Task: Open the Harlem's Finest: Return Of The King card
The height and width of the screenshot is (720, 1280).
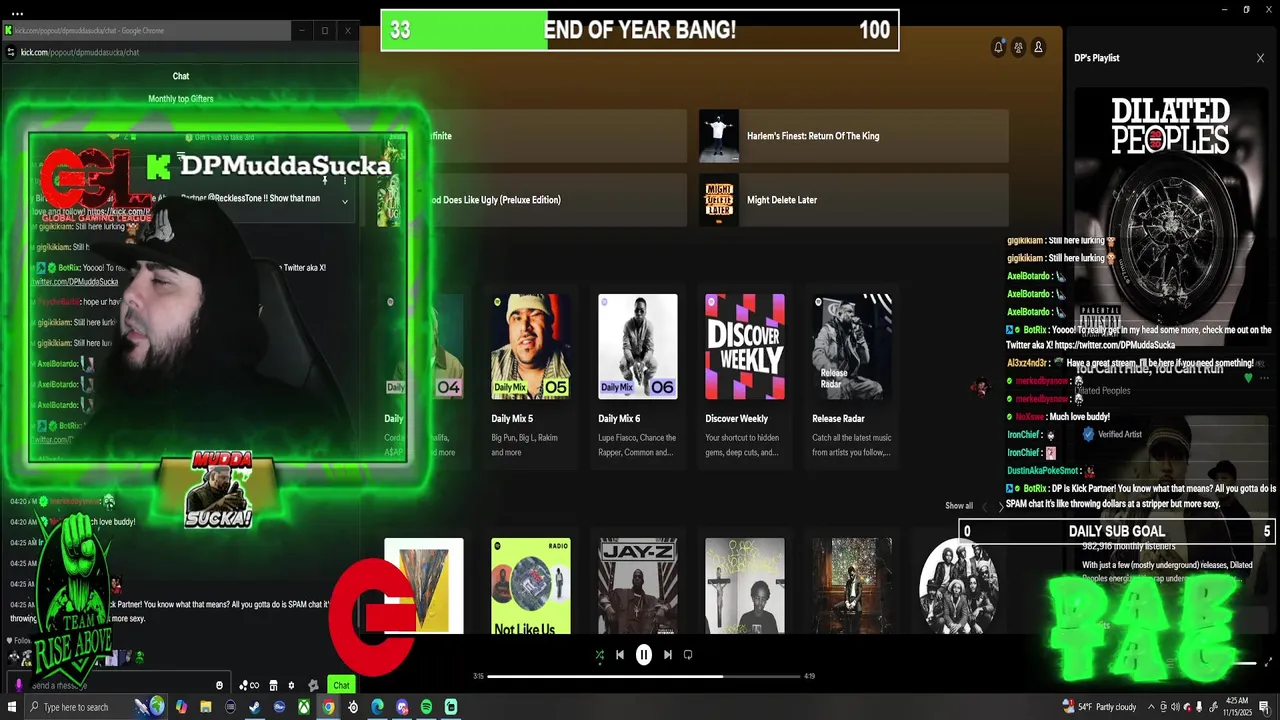Action: coord(853,136)
